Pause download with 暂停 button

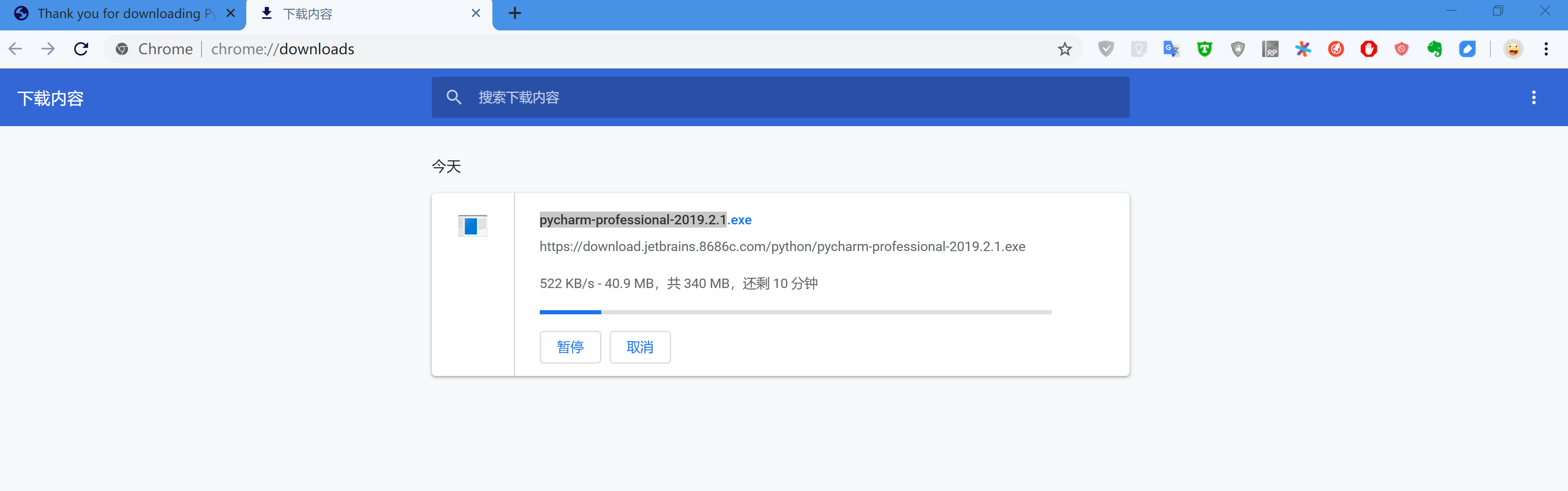[x=570, y=347]
